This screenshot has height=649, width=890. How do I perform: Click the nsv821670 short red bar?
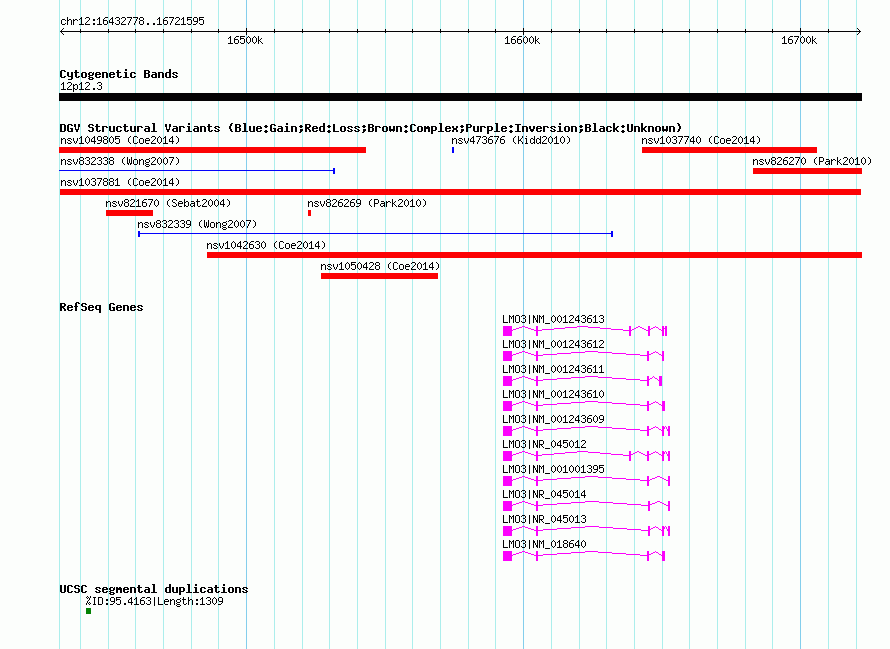coord(129,213)
